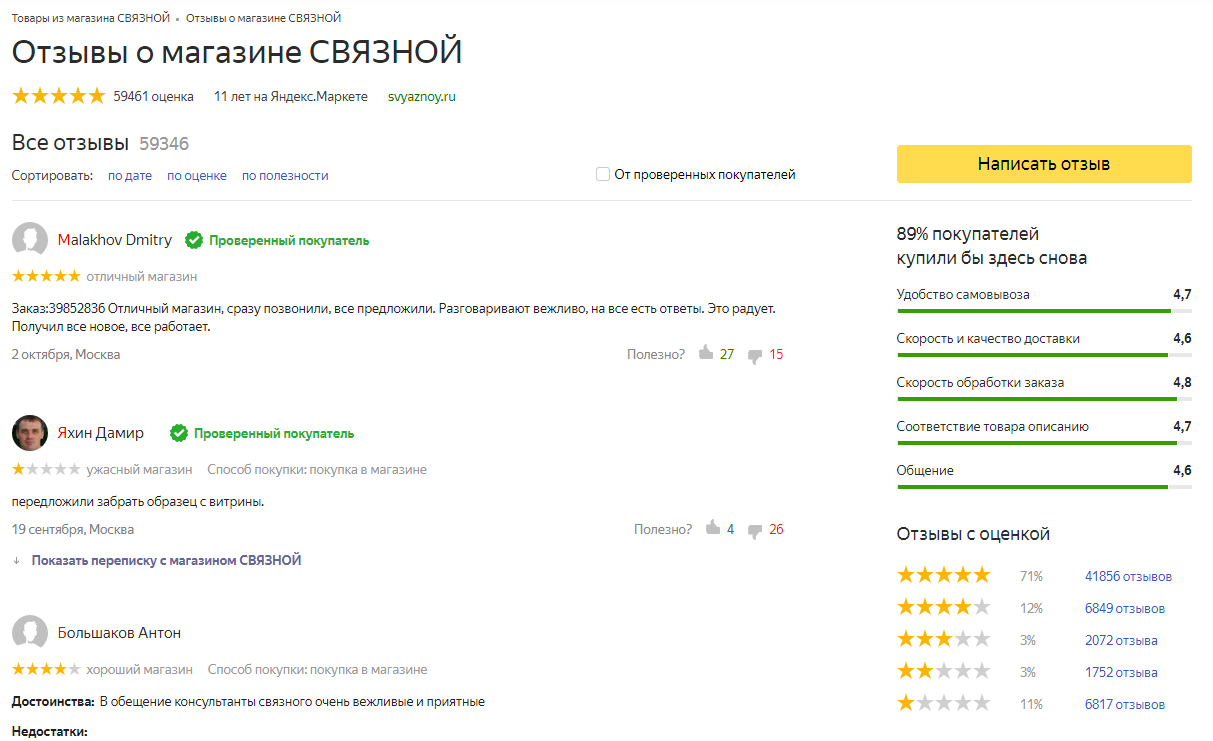Open breadcrumb 'Товары из магазина СВЯЗНОЙ'
This screenshot has width=1213, height=741.
[x=90, y=19]
